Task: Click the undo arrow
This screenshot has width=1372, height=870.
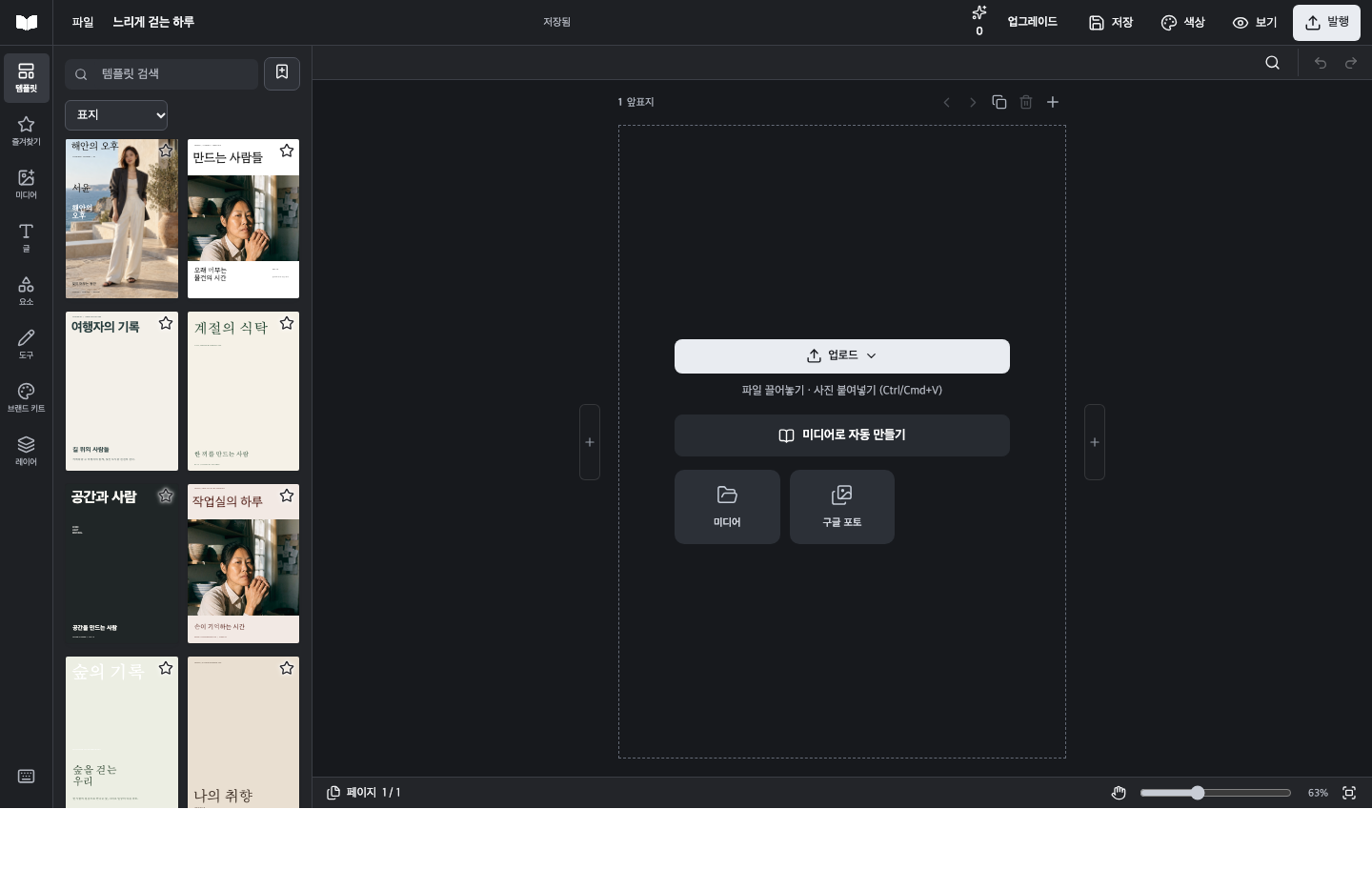Action: (1321, 63)
